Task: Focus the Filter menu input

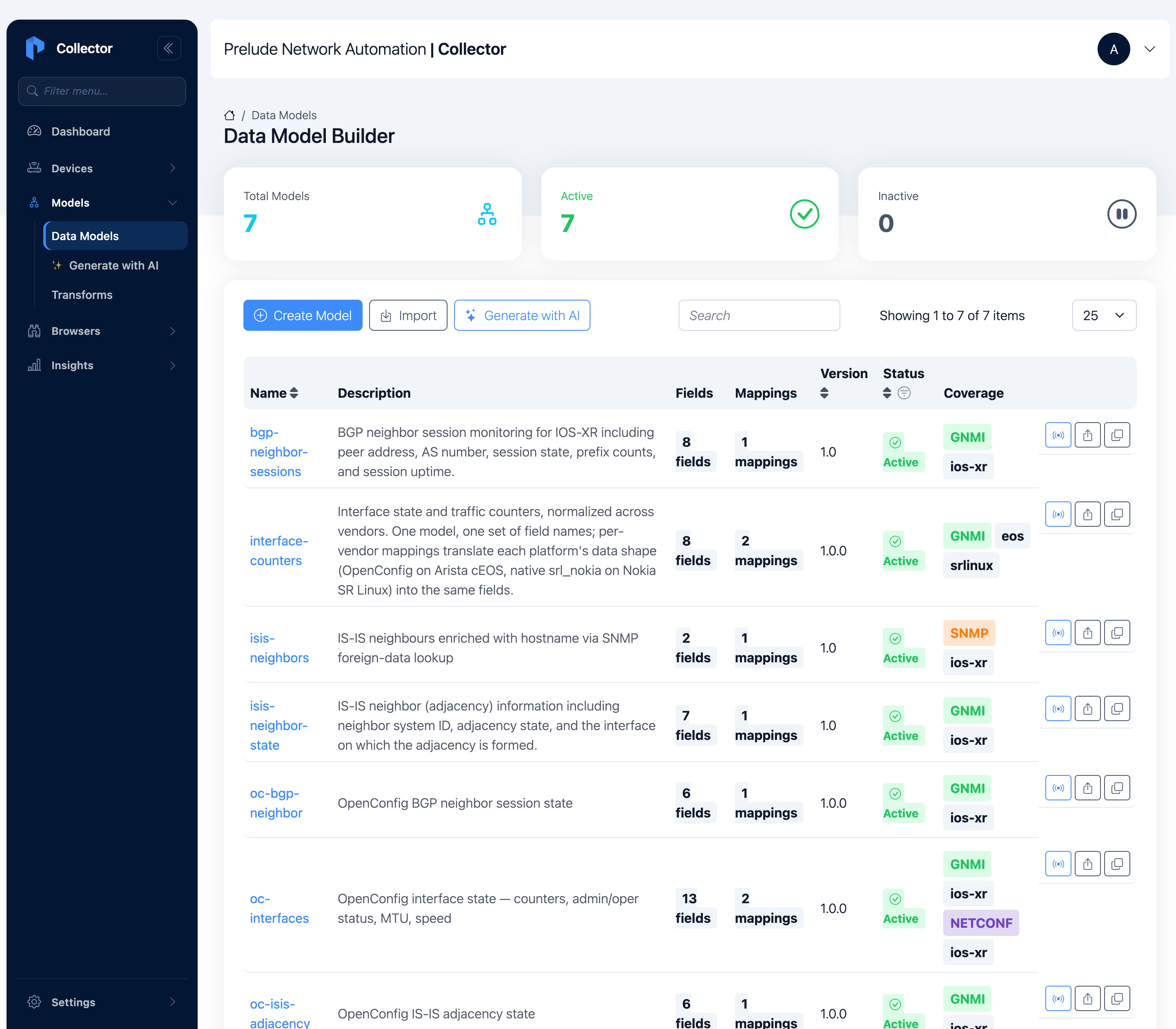Action: point(102,91)
